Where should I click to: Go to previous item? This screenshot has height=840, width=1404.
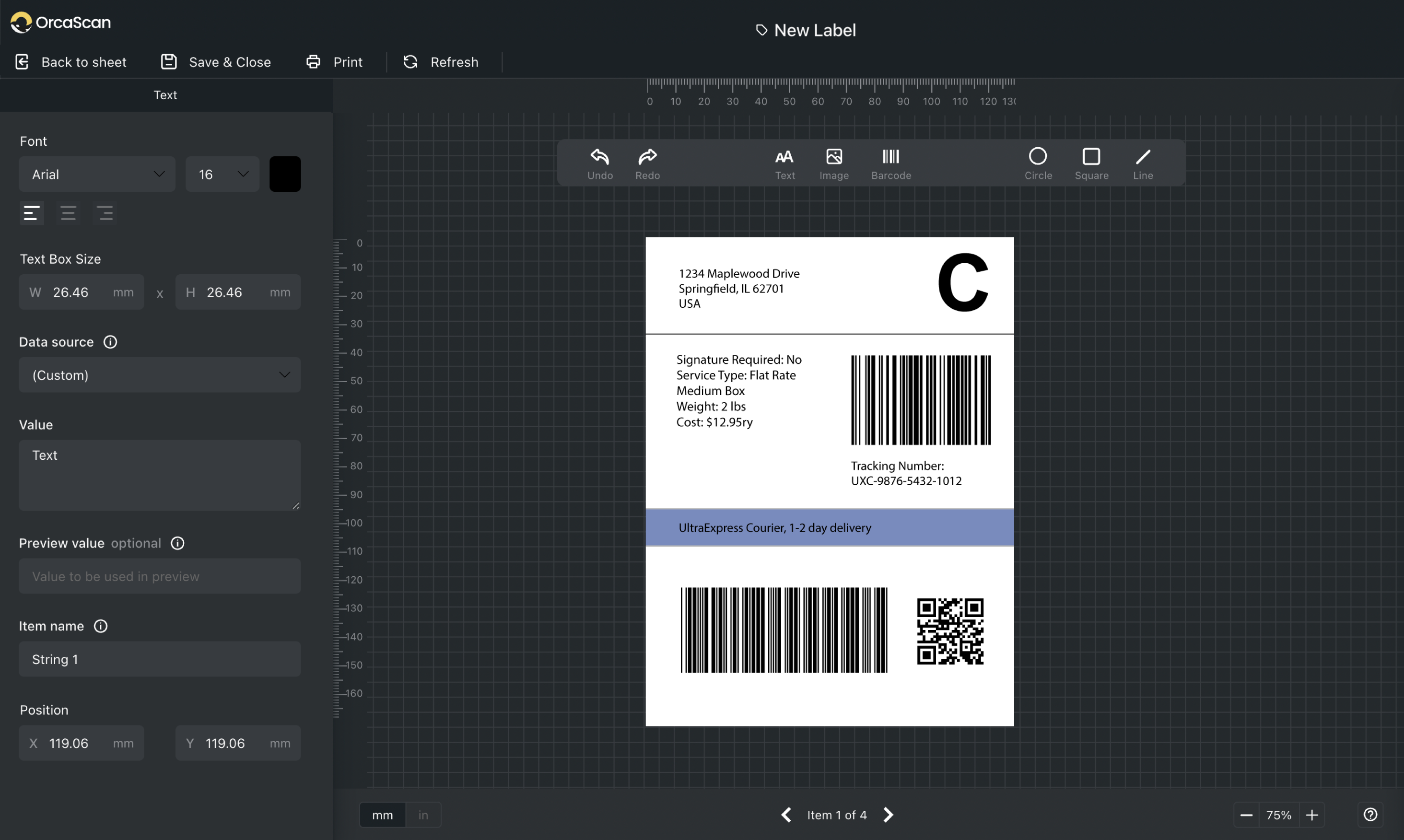(x=786, y=815)
